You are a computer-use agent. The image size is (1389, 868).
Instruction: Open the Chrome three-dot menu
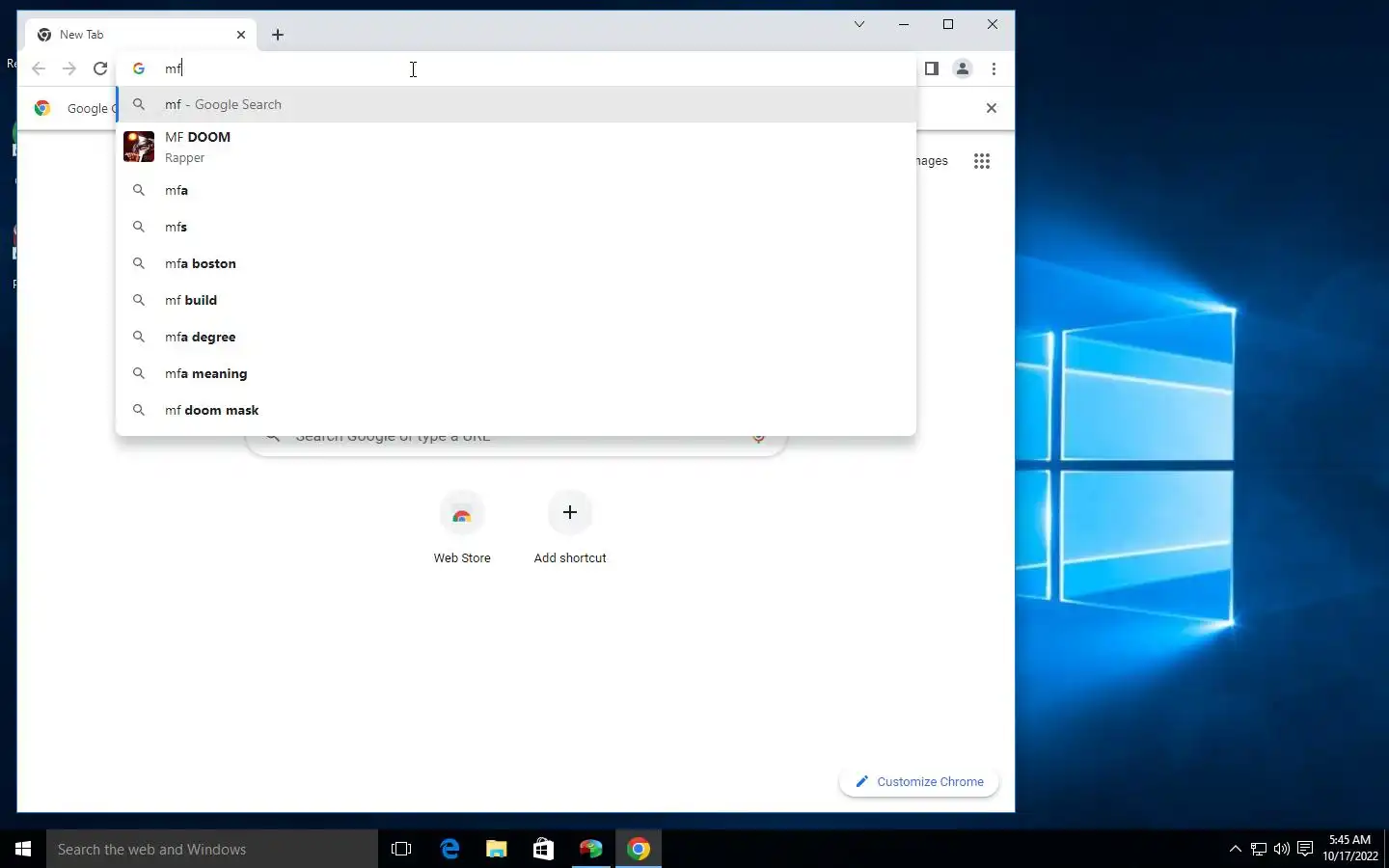pos(994,68)
